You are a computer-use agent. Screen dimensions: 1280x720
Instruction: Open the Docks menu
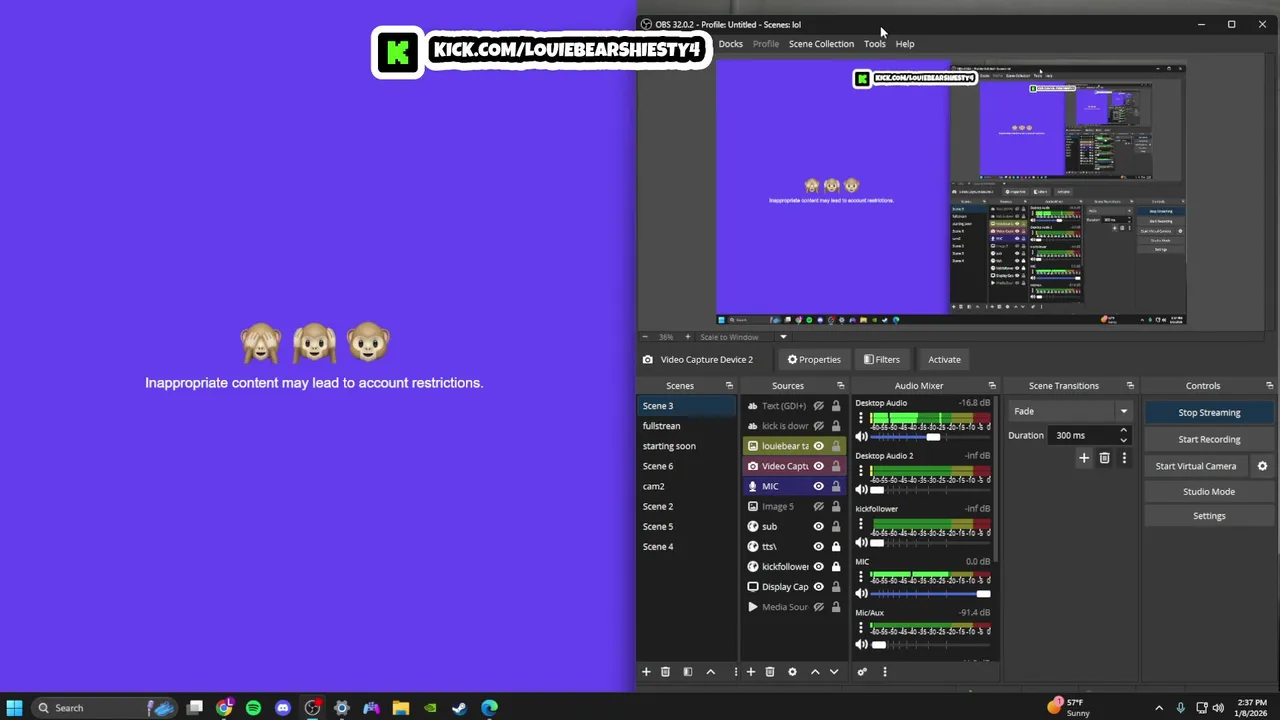tap(731, 44)
